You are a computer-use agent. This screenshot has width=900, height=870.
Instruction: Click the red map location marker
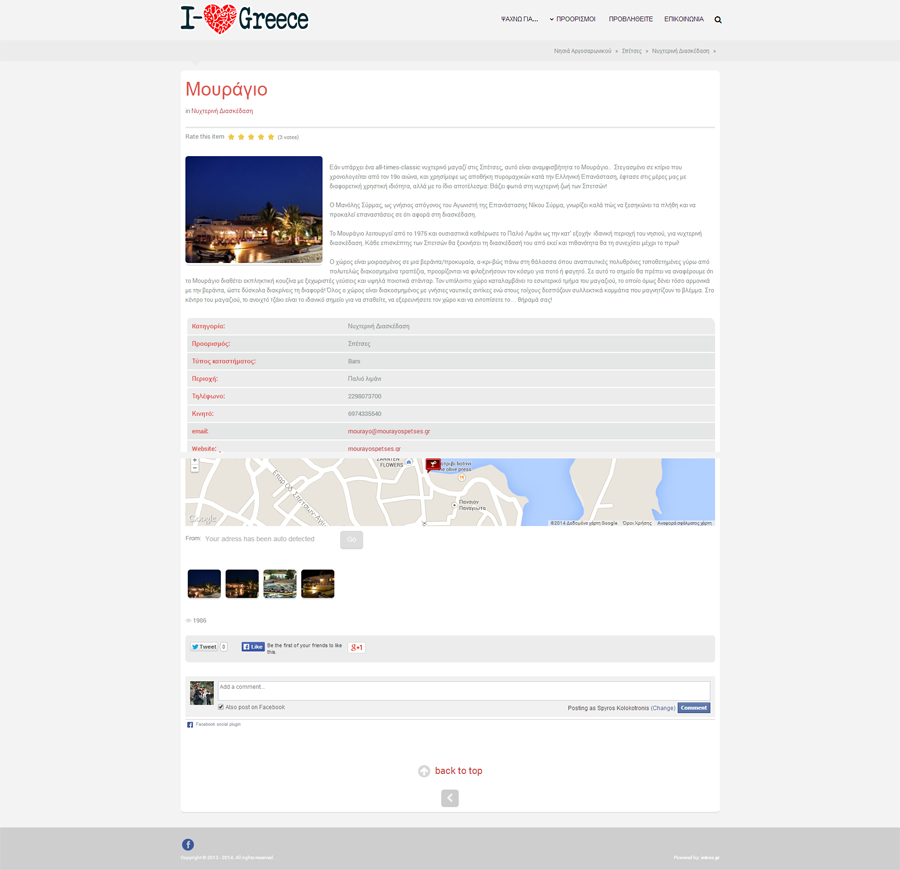point(433,465)
